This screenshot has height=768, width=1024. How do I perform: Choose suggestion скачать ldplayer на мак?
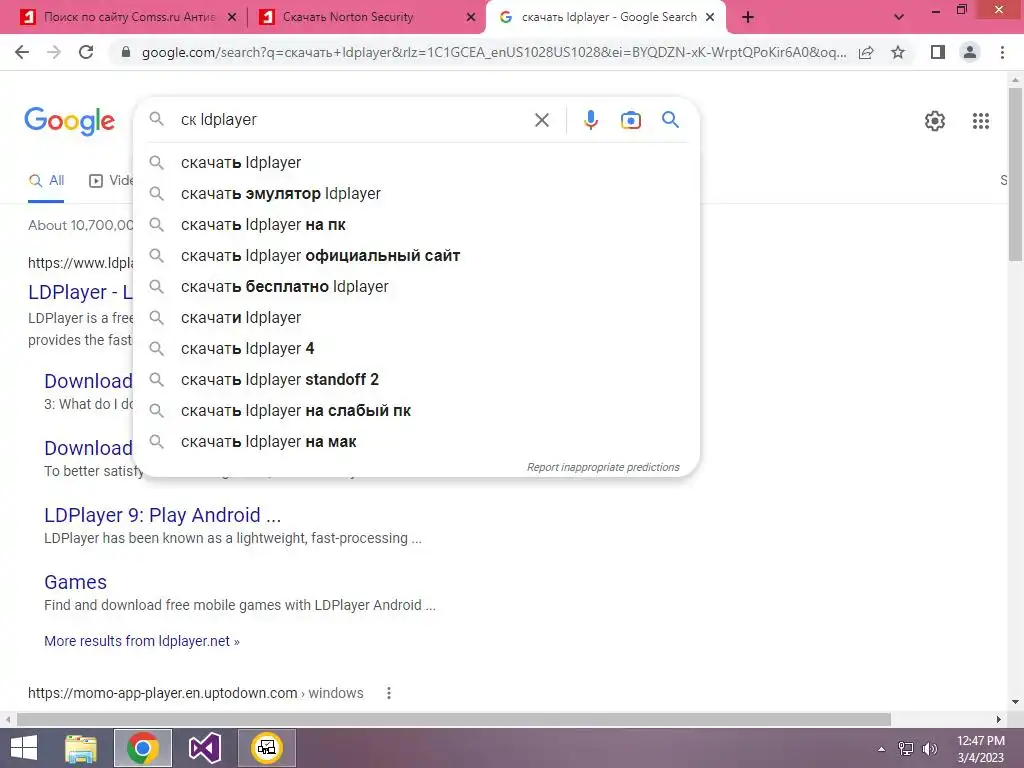click(417, 441)
